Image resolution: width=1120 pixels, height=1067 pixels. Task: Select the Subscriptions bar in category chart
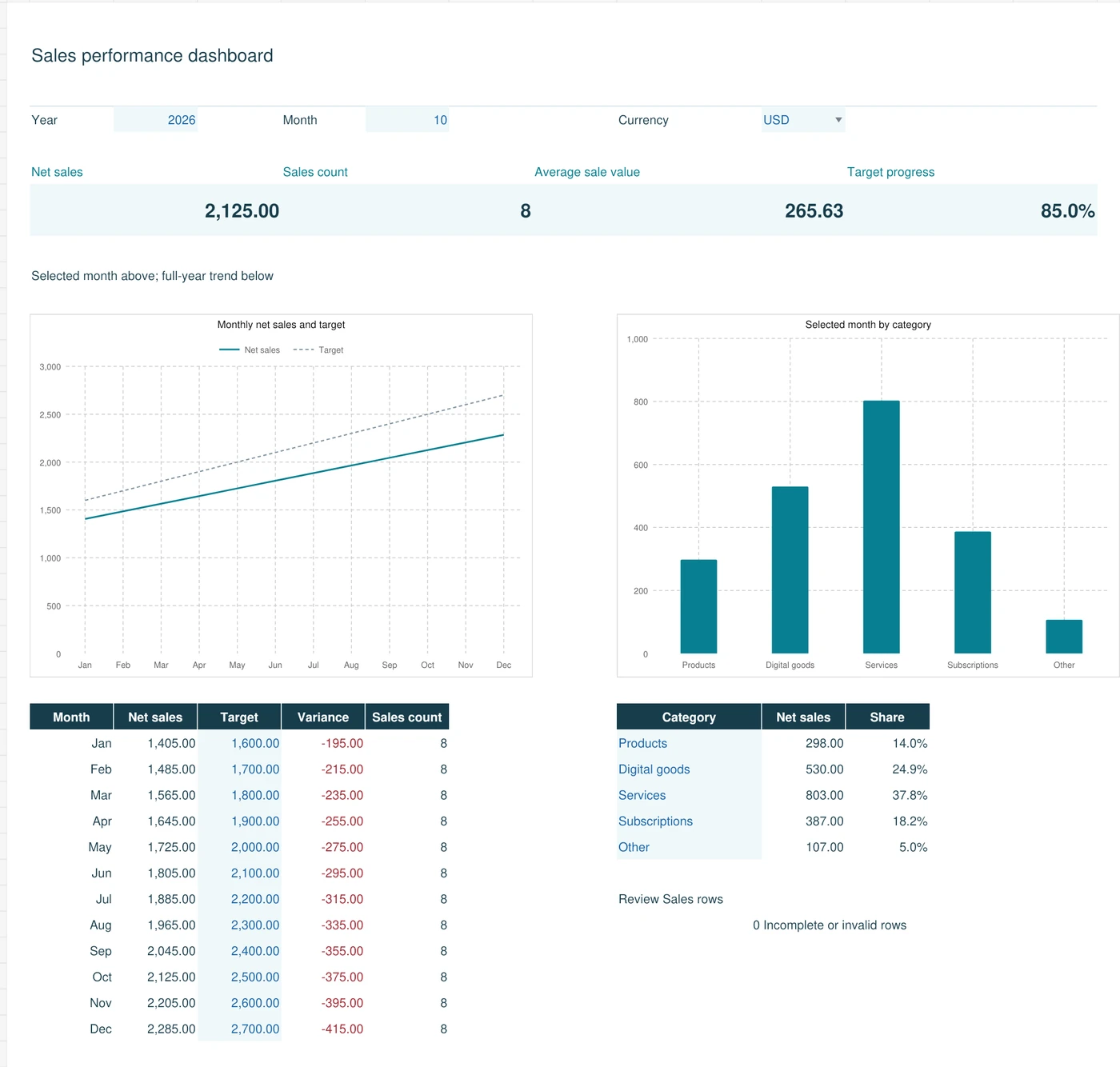tap(973, 593)
